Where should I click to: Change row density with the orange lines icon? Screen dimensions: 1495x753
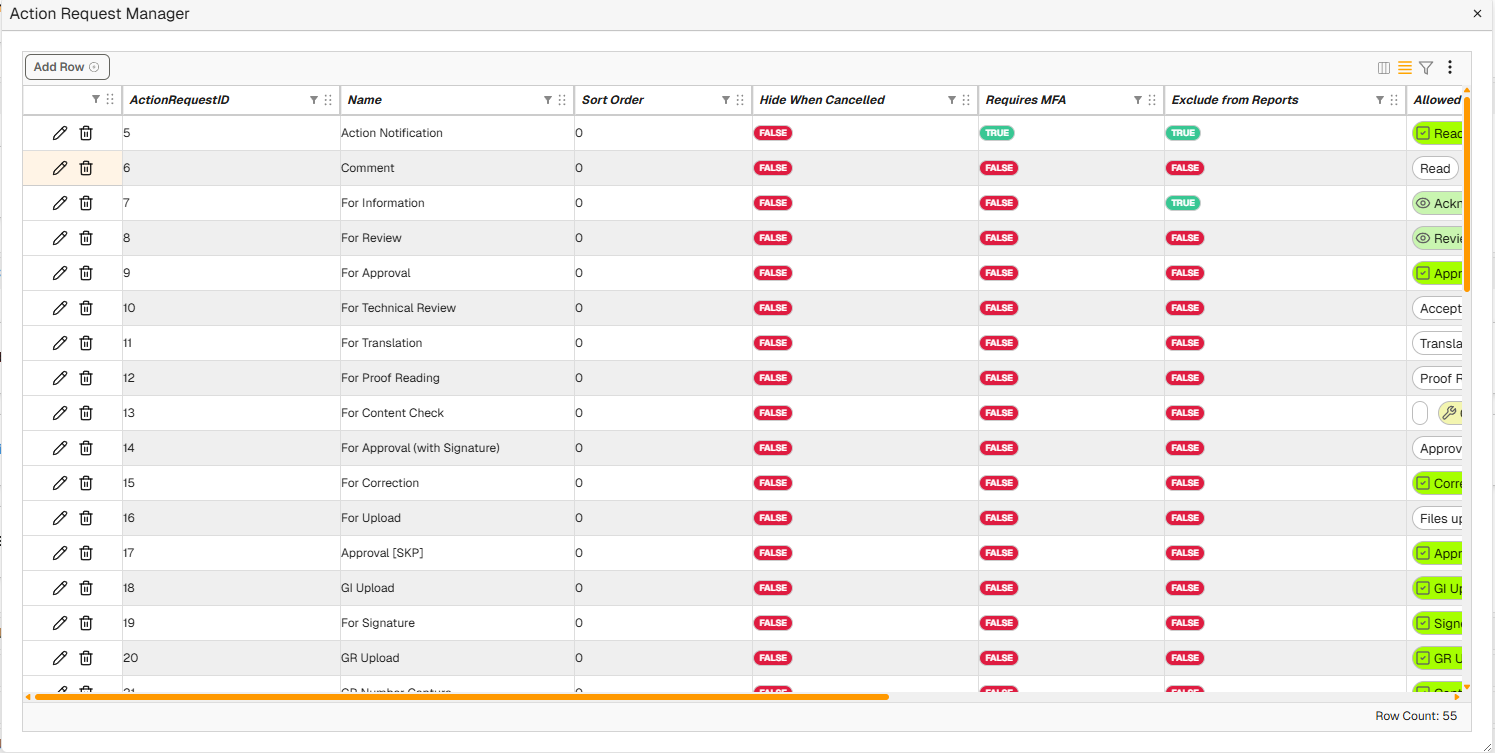click(x=1405, y=68)
